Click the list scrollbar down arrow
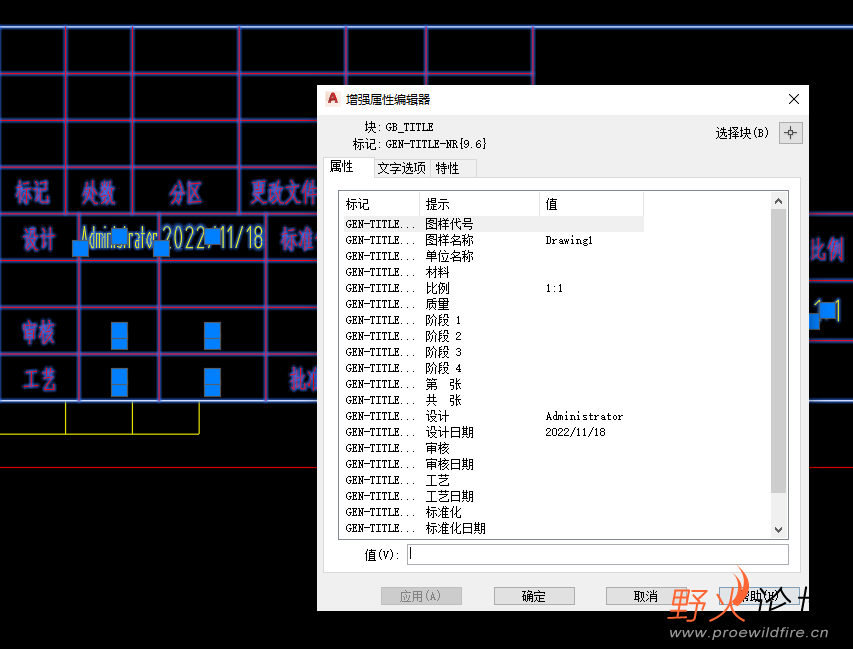This screenshot has height=649, width=853. point(778,529)
